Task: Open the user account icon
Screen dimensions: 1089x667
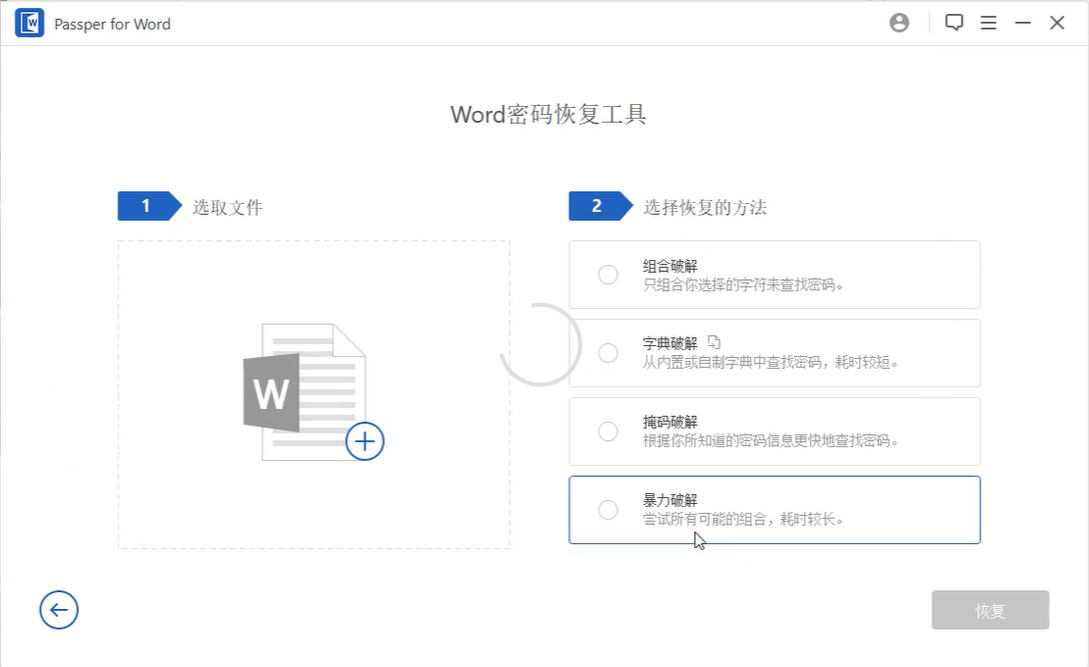Action: (899, 23)
